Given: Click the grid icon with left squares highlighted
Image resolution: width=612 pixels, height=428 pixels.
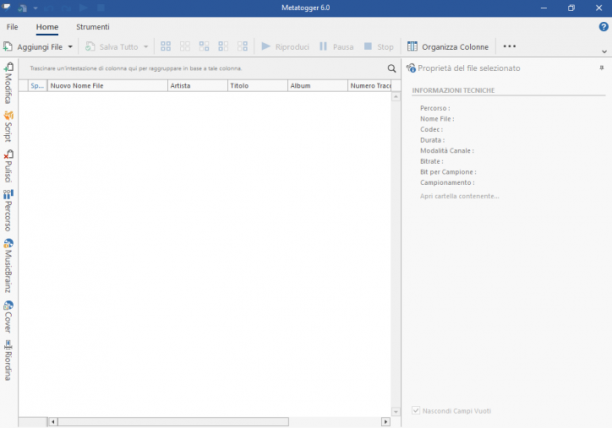Looking at the screenshot, I should [223, 46].
